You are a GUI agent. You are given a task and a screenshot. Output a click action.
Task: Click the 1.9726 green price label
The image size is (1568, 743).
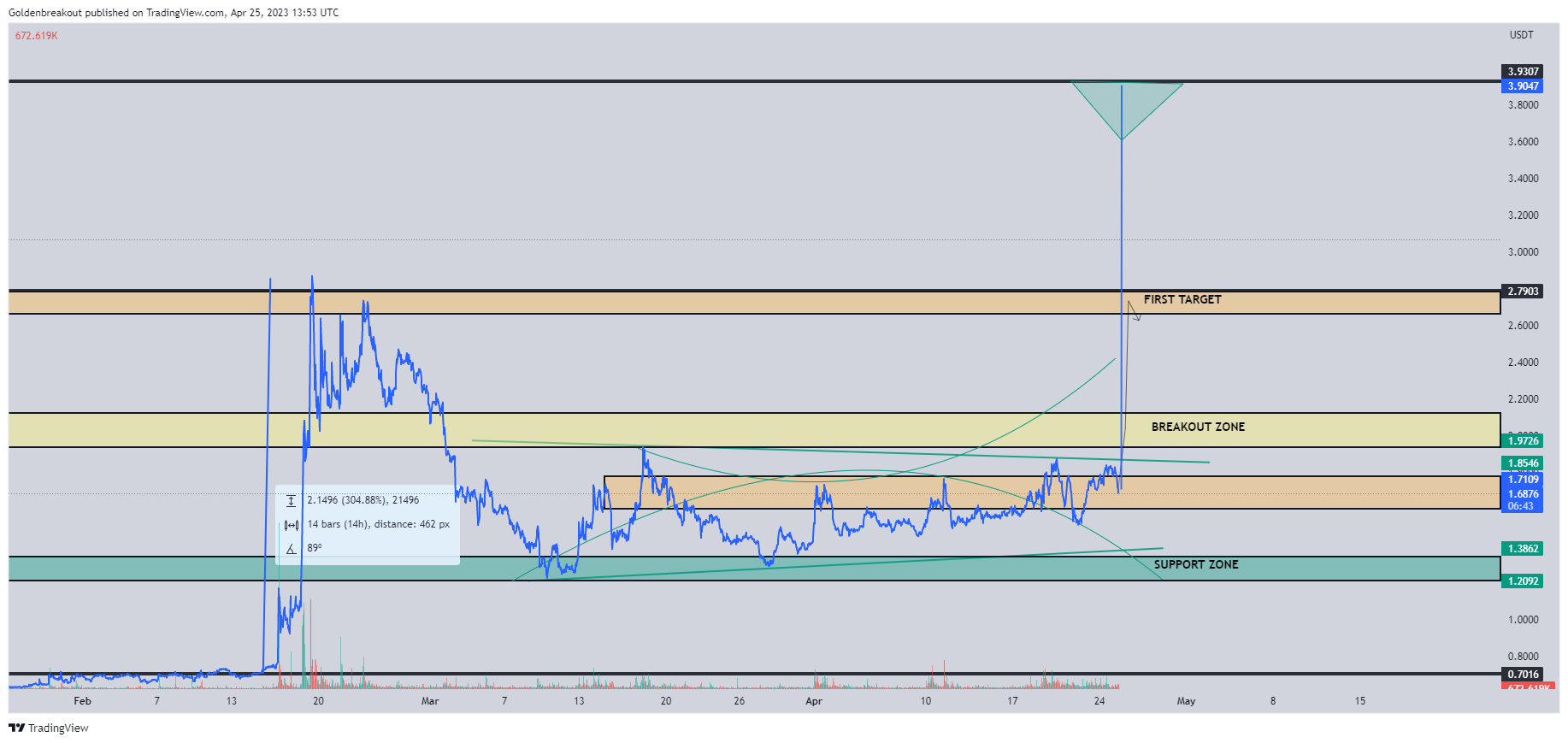(x=1523, y=441)
